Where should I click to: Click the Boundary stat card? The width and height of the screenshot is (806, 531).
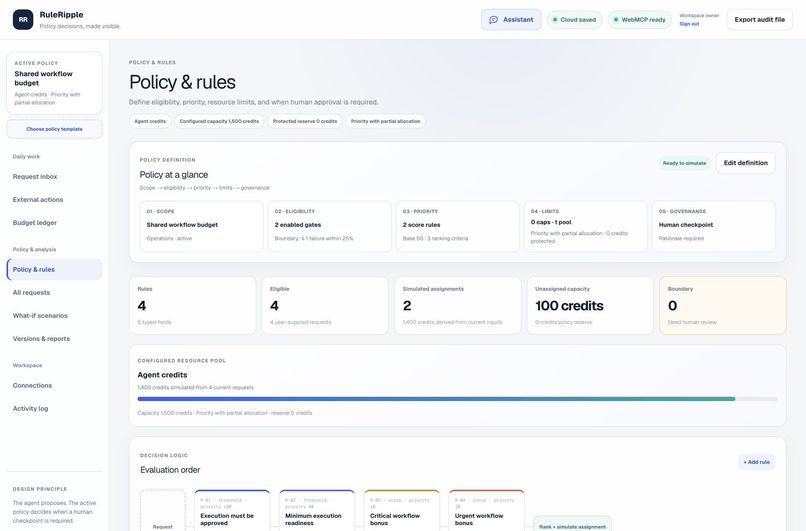point(723,305)
